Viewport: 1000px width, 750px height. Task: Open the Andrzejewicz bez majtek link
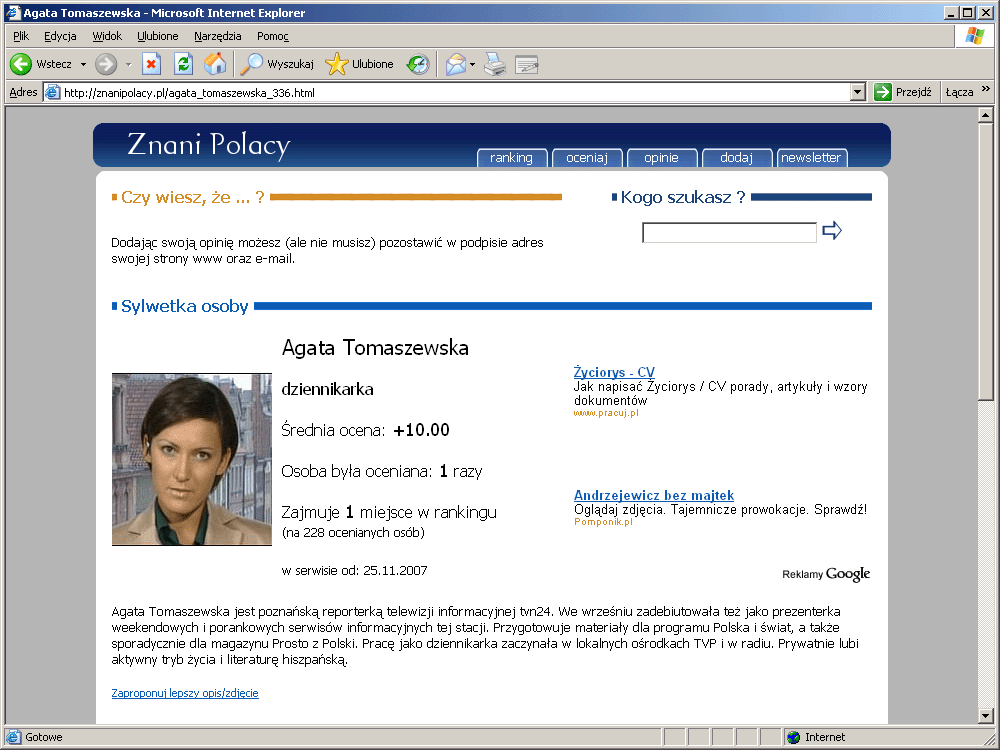coord(654,495)
